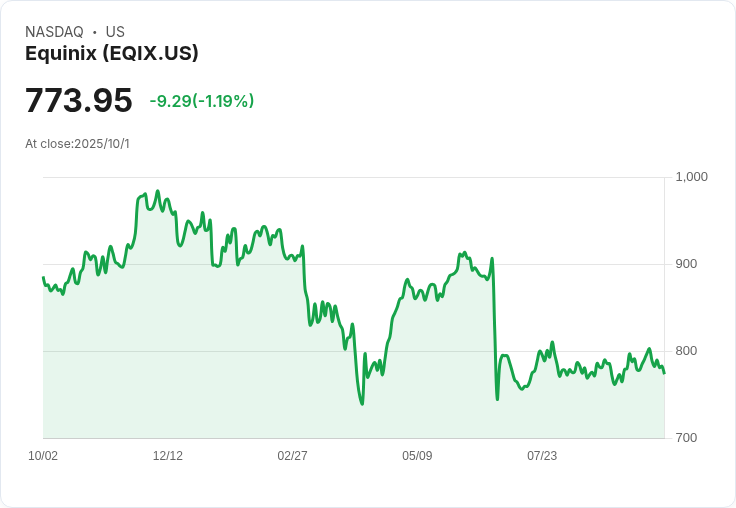Select the 02/27 date on x-axis
The image size is (736, 508).
click(292, 456)
